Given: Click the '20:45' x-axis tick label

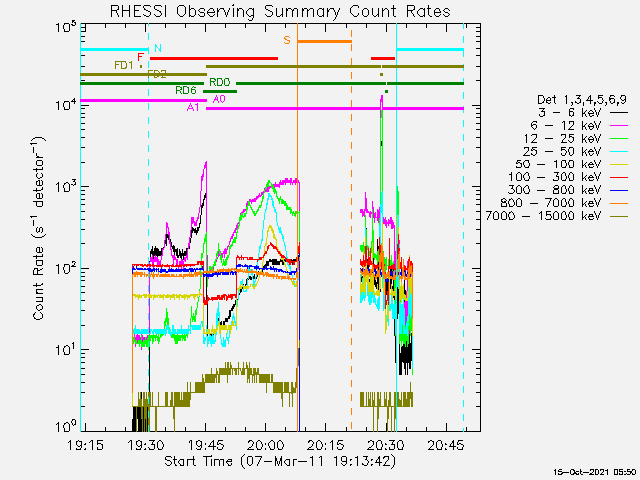Looking at the screenshot, I should [x=446, y=445].
